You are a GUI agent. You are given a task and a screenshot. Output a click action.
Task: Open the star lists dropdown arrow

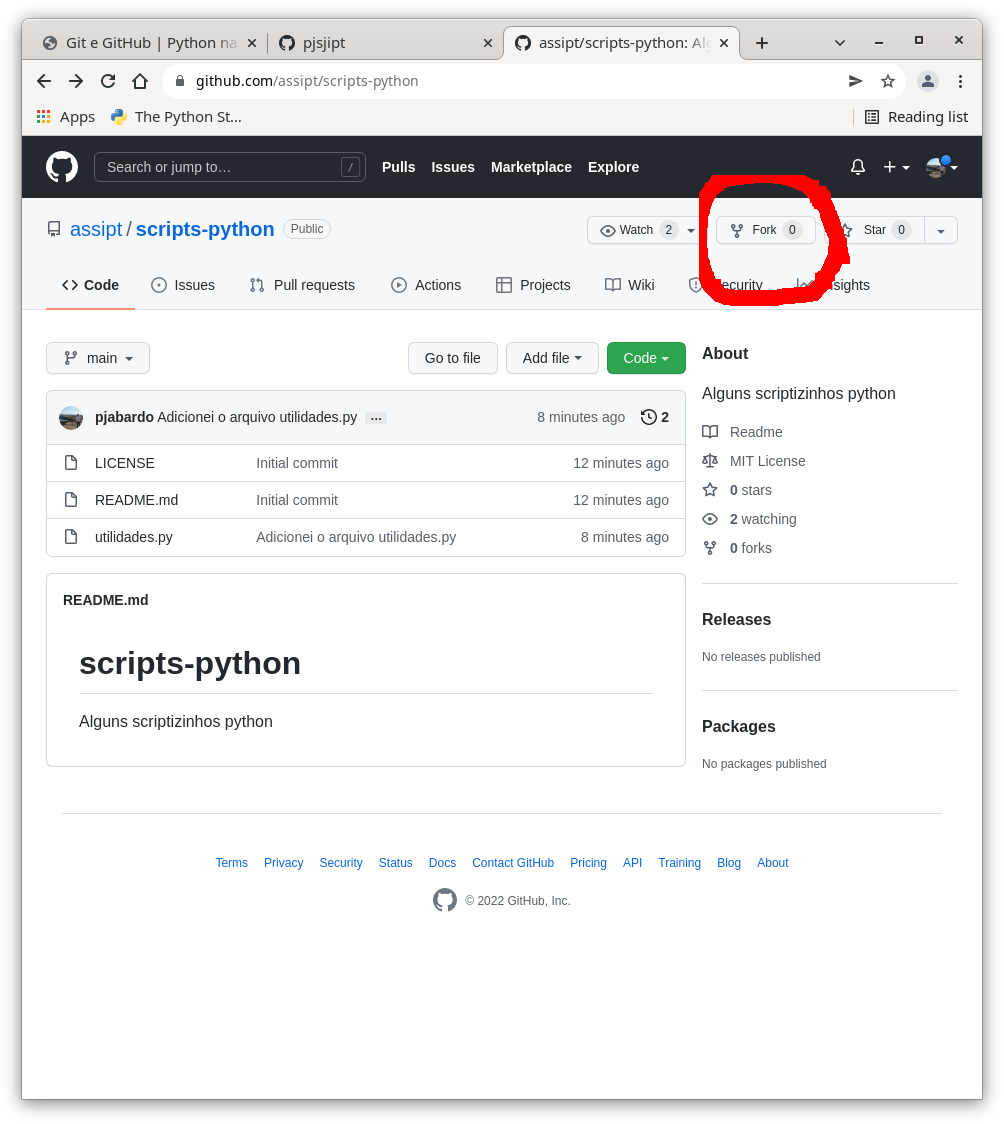[x=941, y=230]
